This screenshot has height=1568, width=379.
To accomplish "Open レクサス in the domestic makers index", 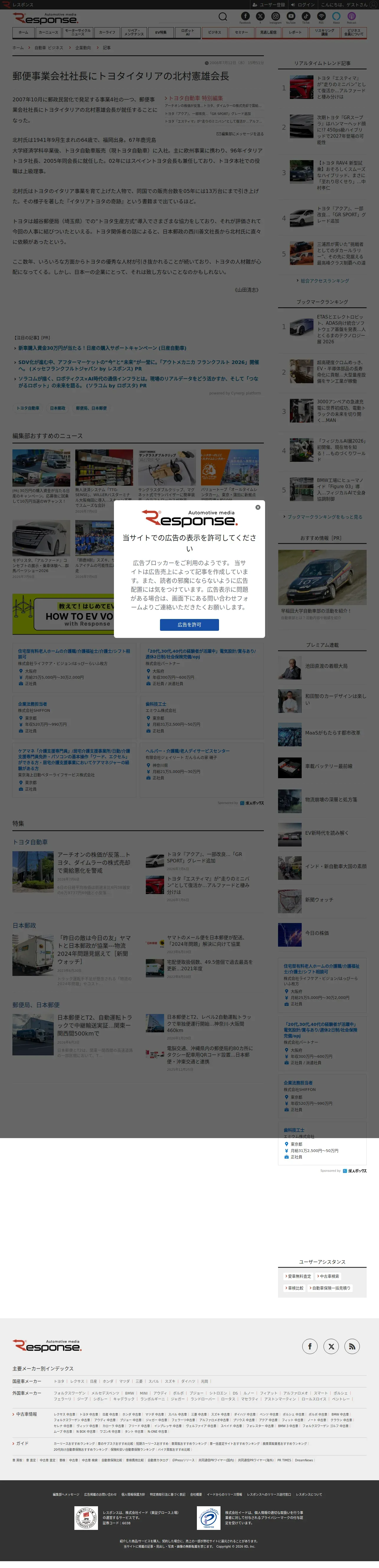I will pos(77,1382).
